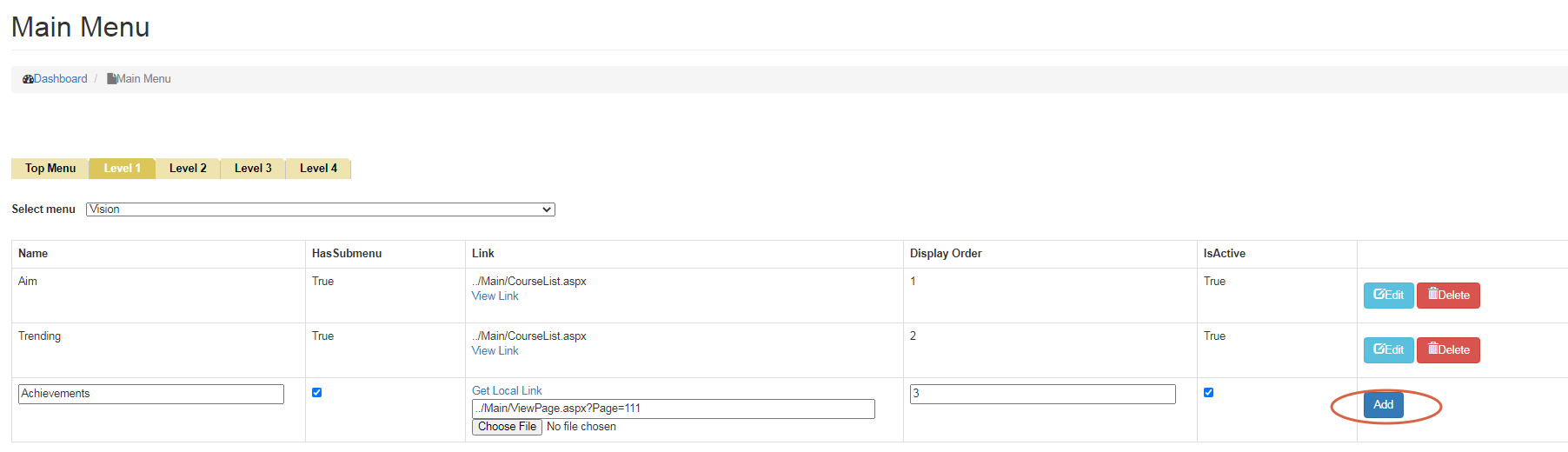The image size is (1568, 452).
Task: Click the Dashboard breadcrumb link
Action: pyautogui.click(x=60, y=79)
